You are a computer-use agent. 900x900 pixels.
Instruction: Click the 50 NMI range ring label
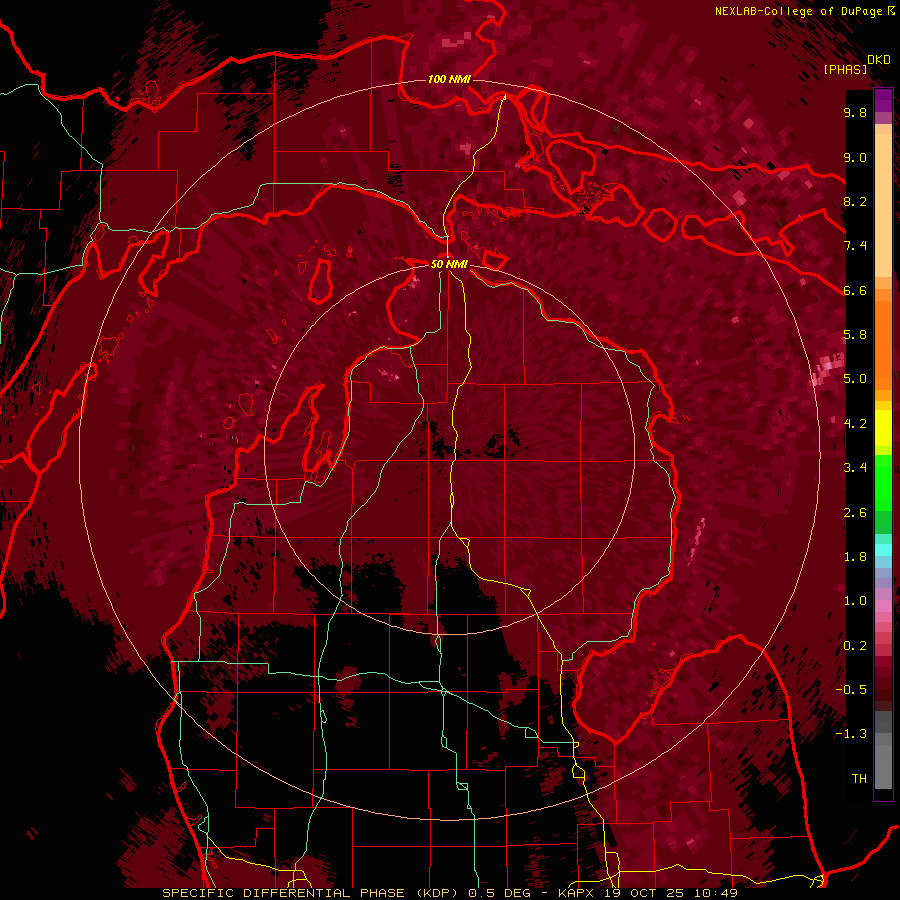tap(449, 264)
